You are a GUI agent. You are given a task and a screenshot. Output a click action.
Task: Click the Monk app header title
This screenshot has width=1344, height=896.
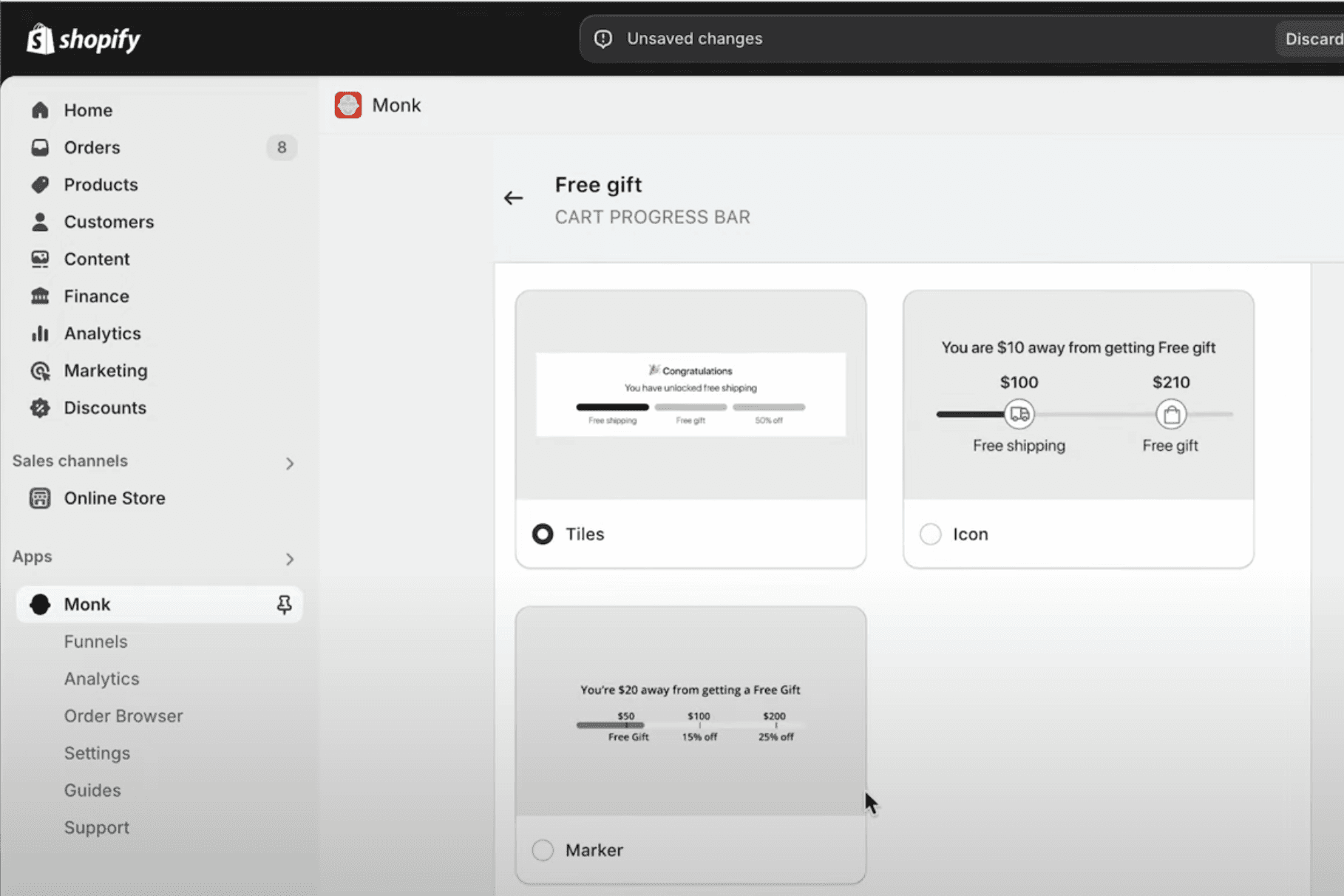[x=396, y=105]
